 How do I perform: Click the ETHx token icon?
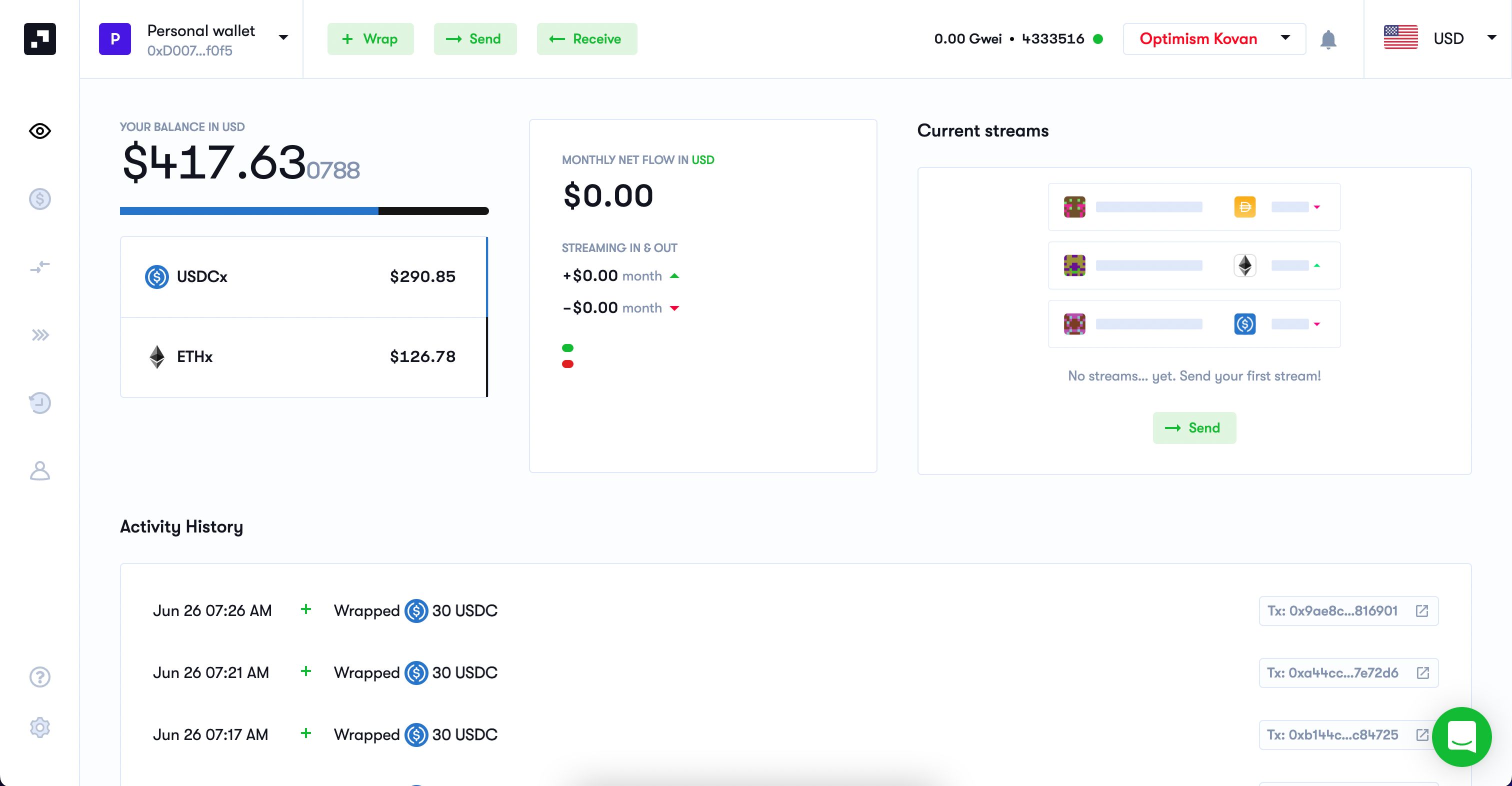(156, 357)
